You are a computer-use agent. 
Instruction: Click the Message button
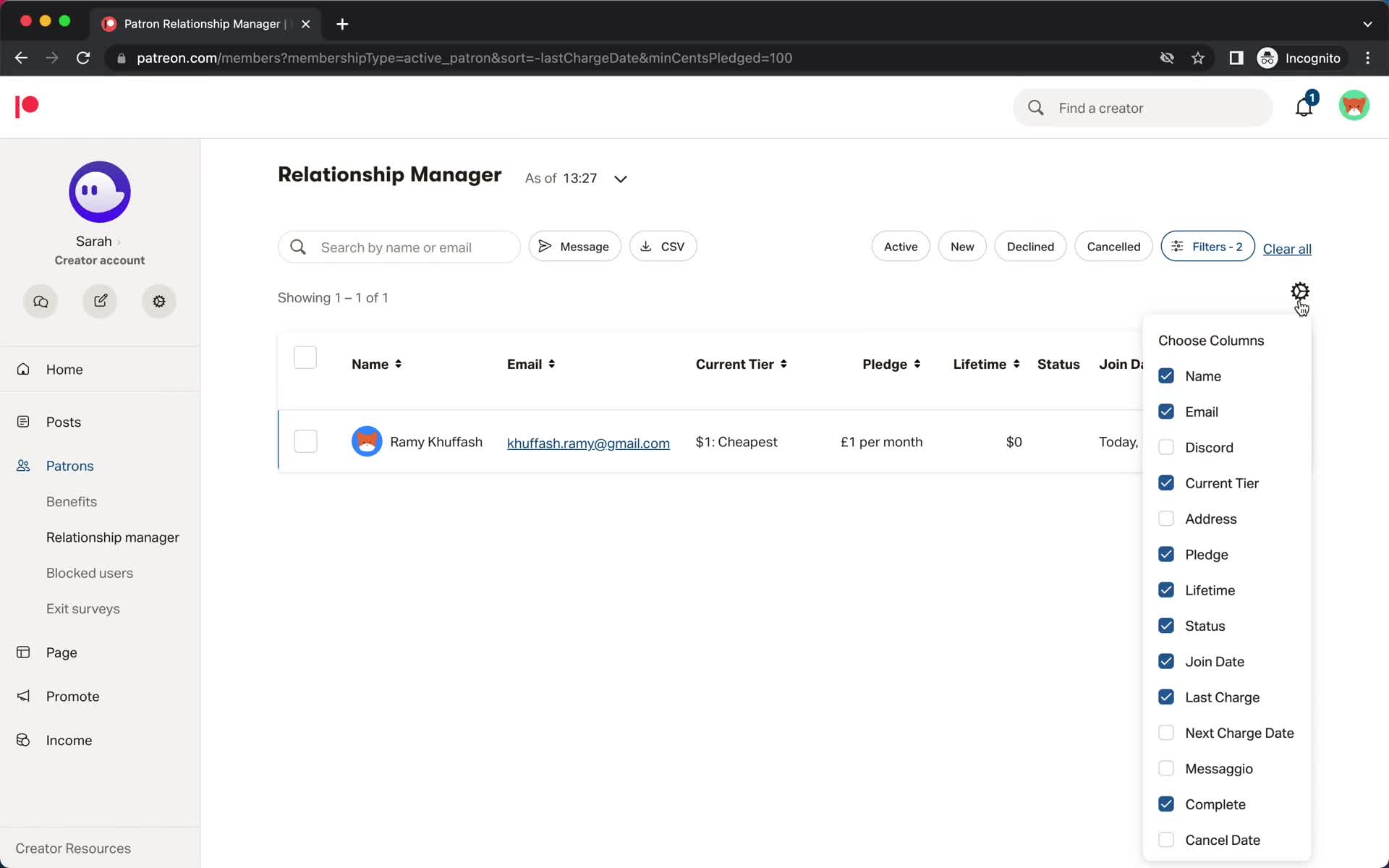(574, 246)
